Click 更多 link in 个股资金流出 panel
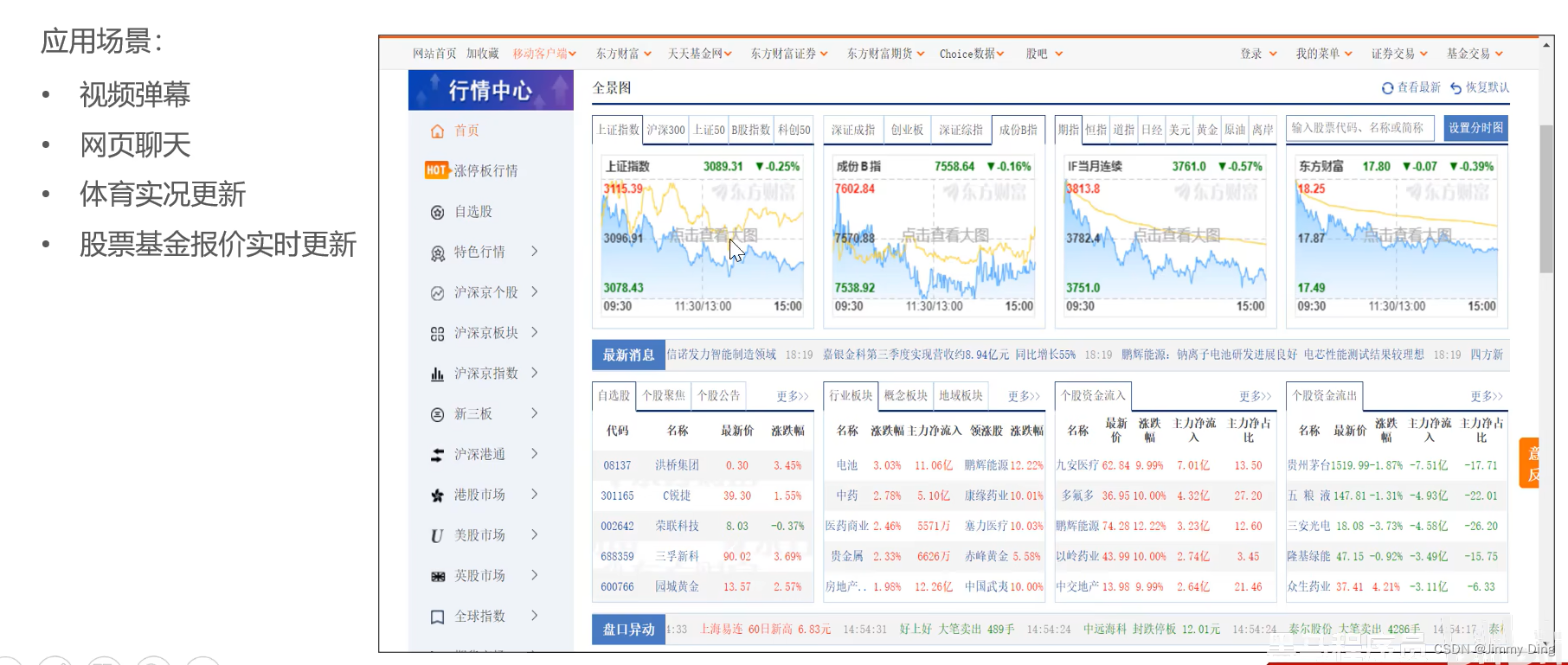1568x665 pixels. (1487, 396)
